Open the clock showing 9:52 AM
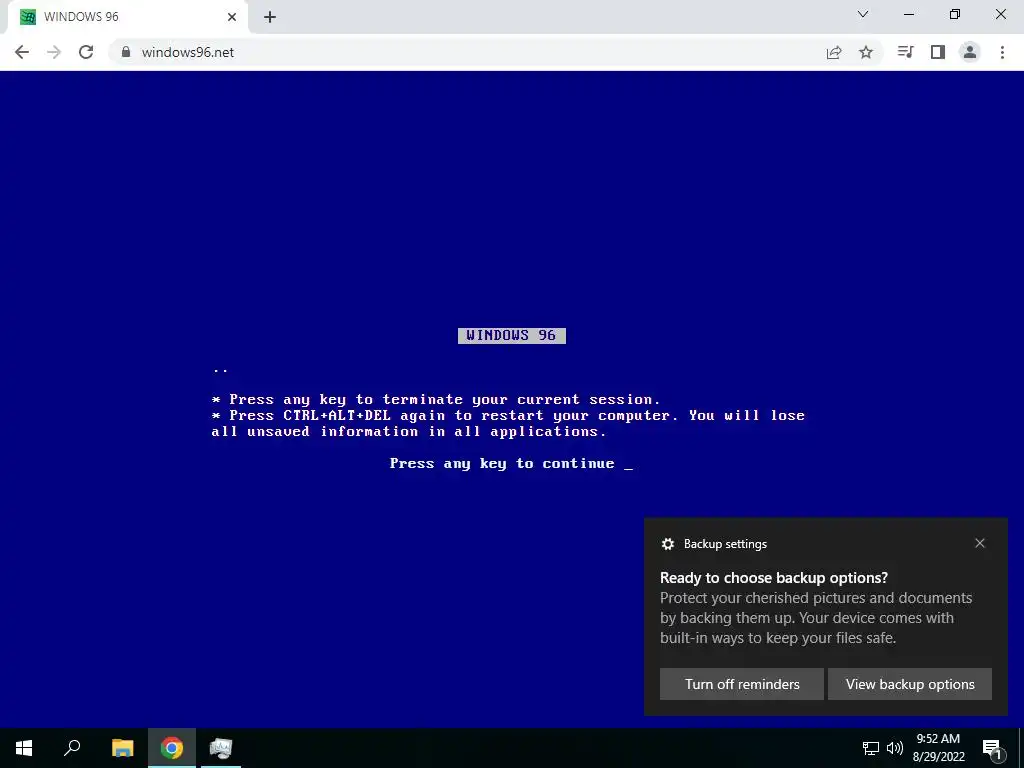The width and height of the screenshot is (1024, 768). (938, 748)
